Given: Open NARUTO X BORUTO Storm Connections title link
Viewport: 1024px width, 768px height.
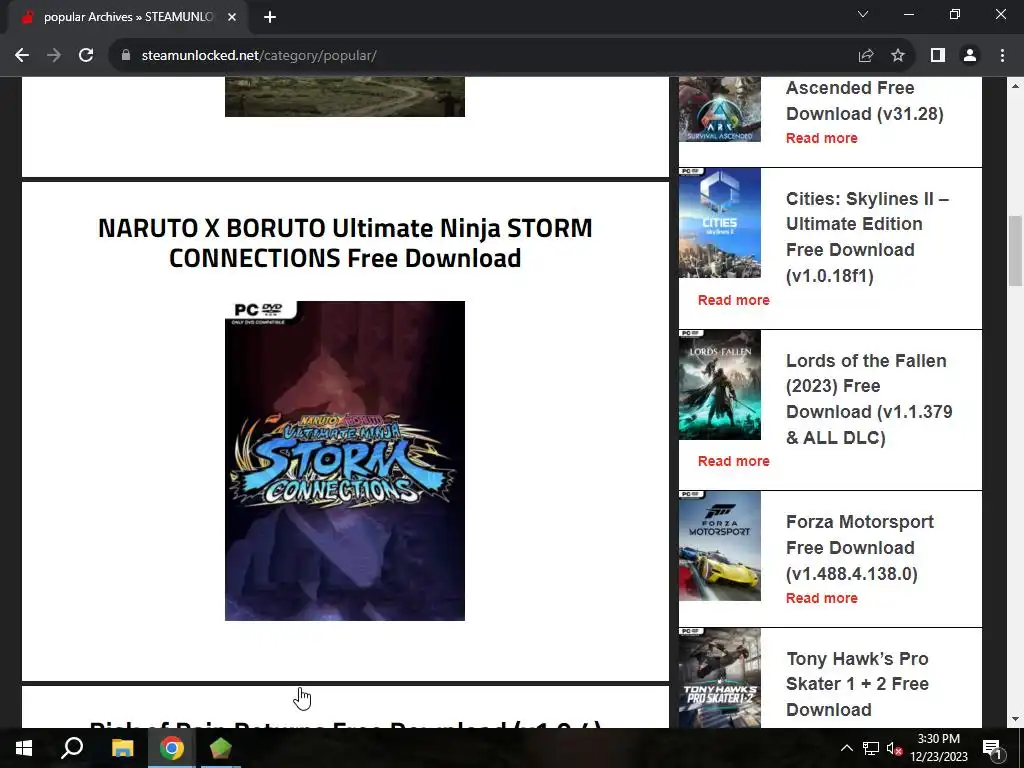Looking at the screenshot, I should point(345,243).
